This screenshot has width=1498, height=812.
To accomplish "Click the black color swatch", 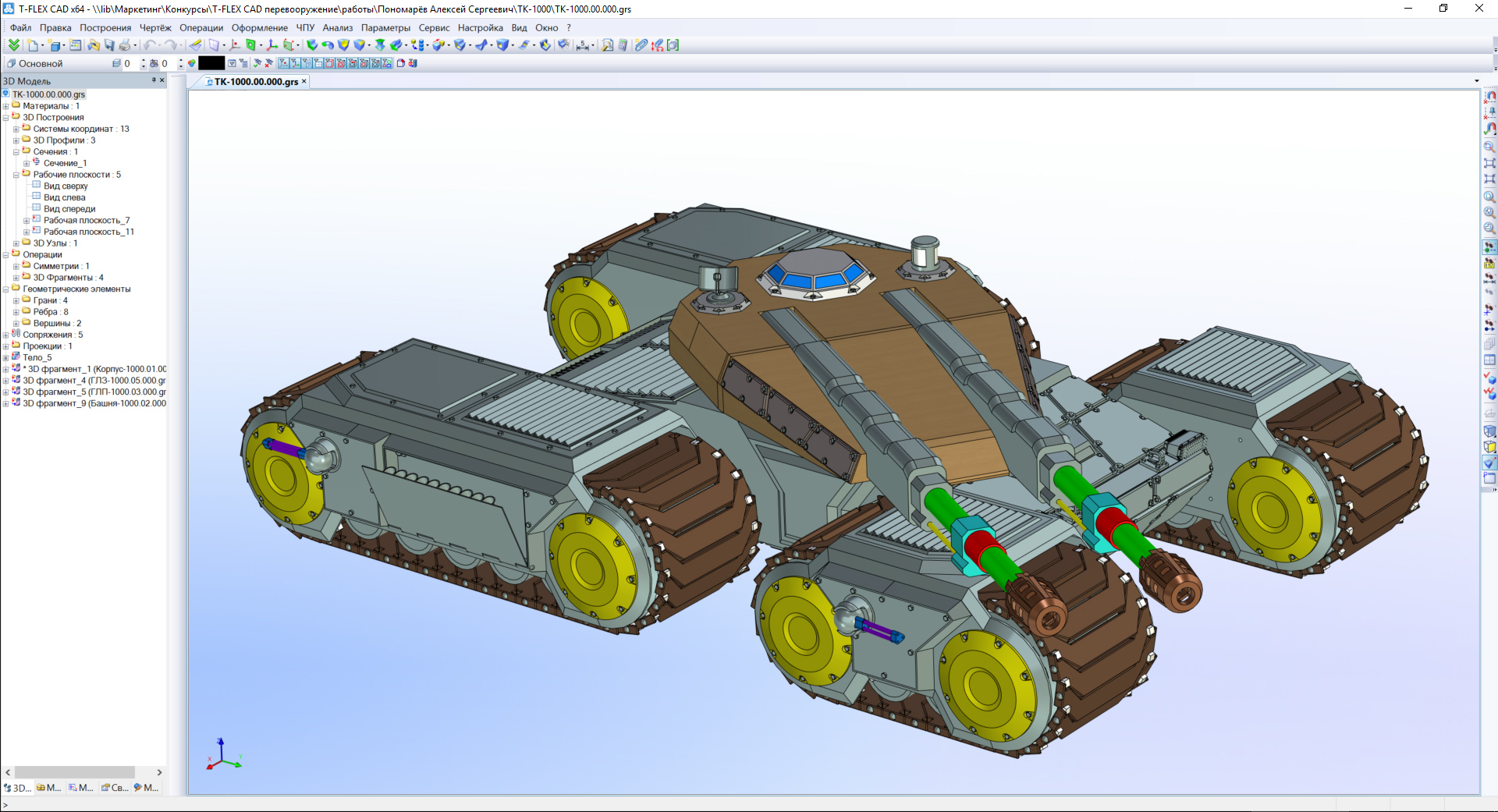I will pos(211,63).
